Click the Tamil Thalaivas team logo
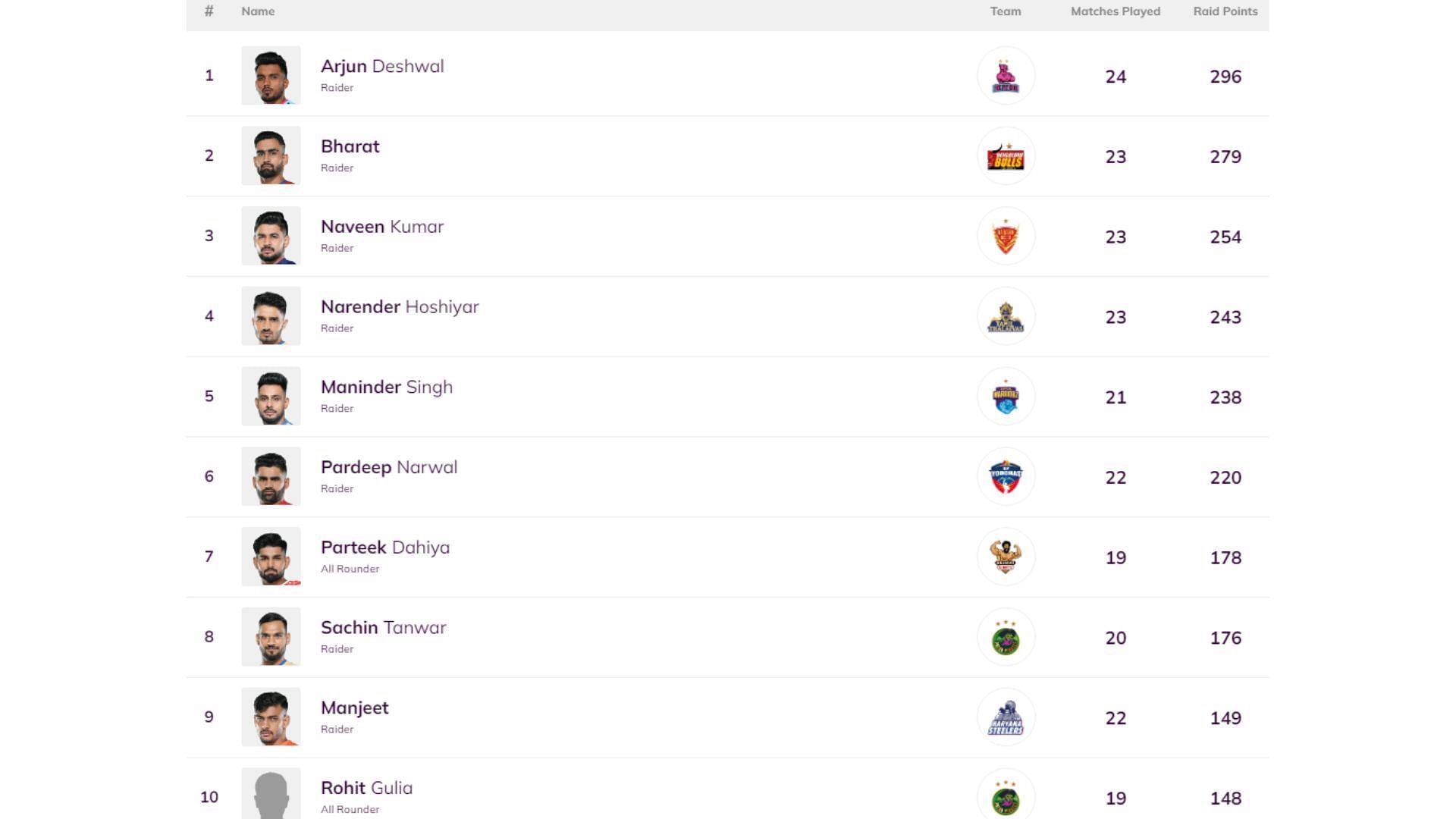1456x819 pixels. (1006, 317)
